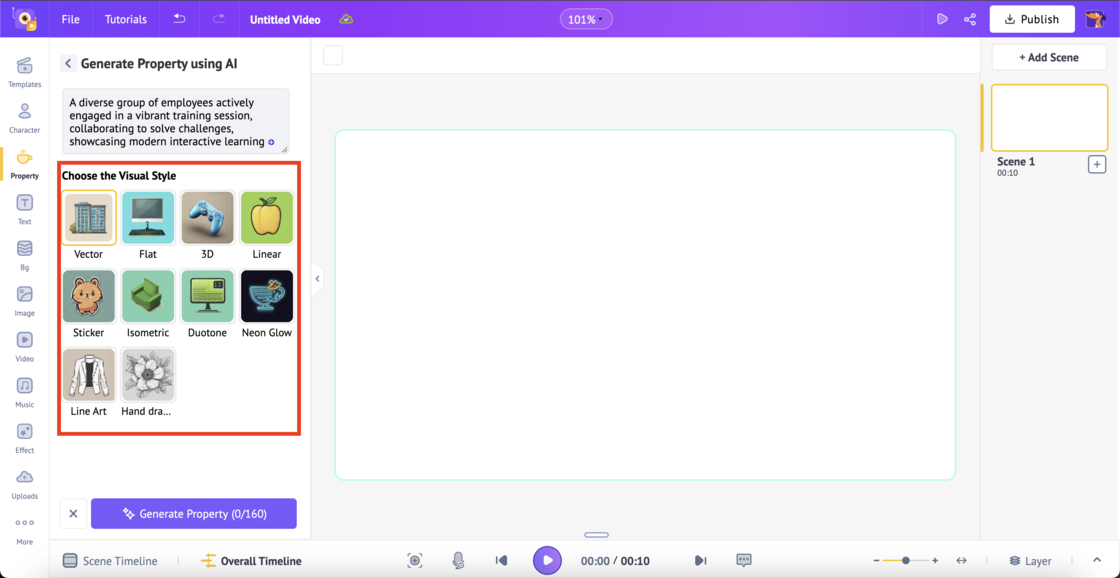The width and height of the screenshot is (1120, 578).
Task: Undo the last action
Action: pos(180,18)
